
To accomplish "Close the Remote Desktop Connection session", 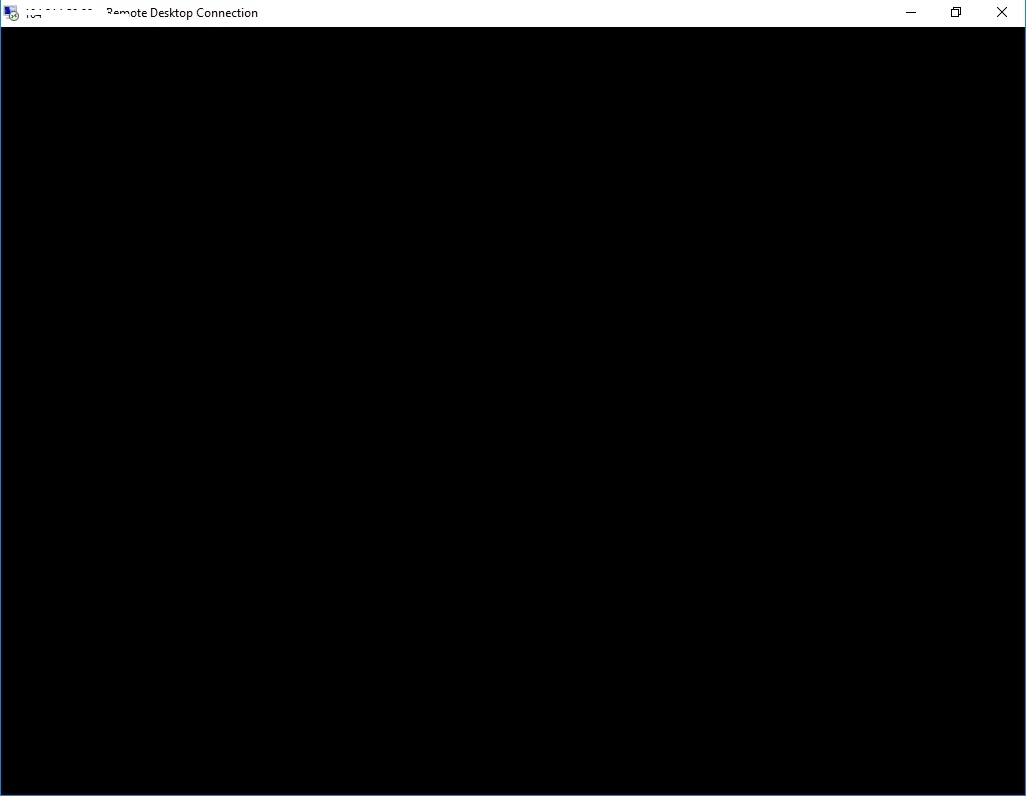I will [1001, 12].
